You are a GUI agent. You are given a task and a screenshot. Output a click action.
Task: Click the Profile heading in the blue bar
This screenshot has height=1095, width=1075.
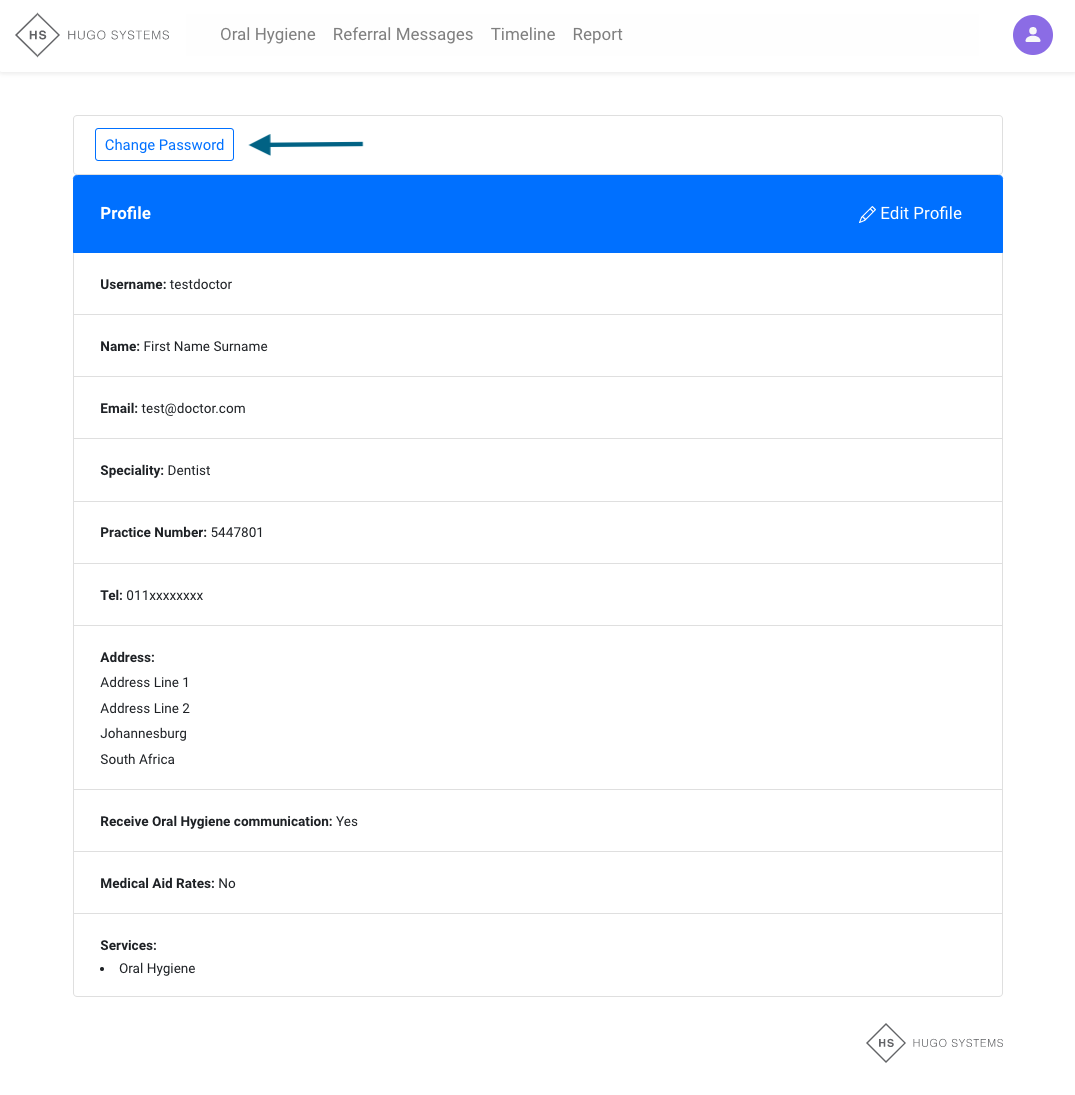click(x=126, y=214)
